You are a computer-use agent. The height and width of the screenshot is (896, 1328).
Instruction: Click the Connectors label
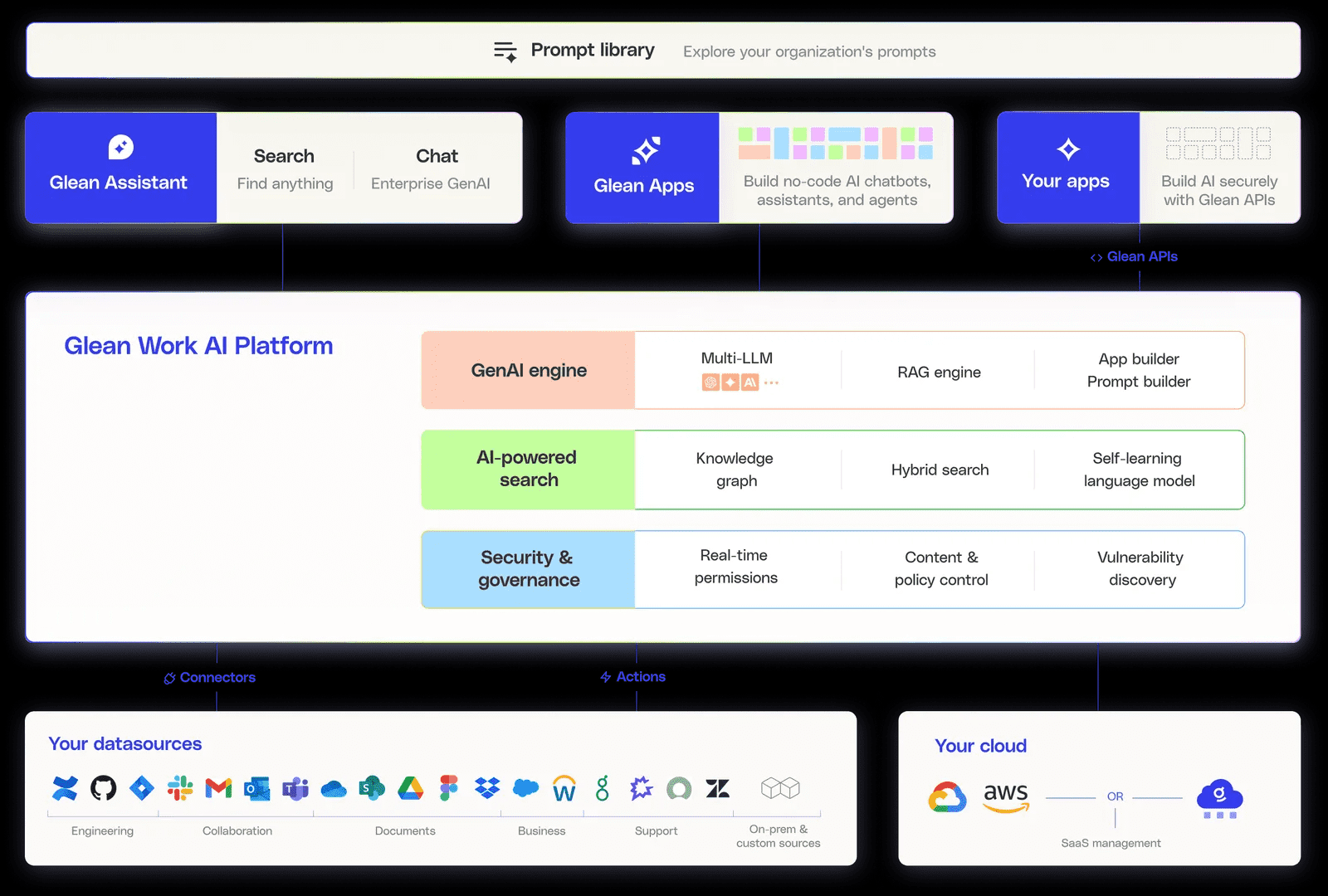click(217, 678)
